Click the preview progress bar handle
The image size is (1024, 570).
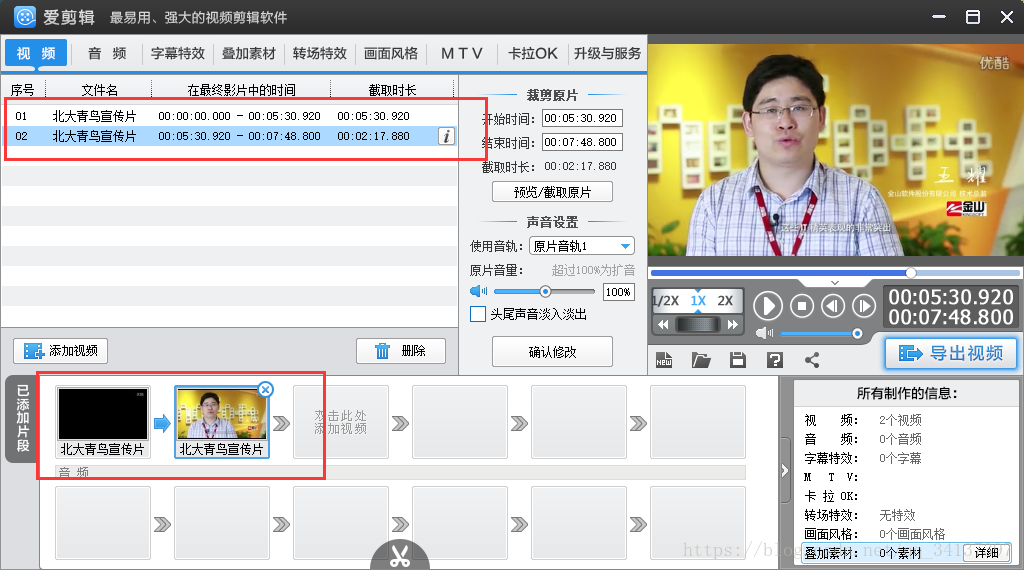[911, 273]
